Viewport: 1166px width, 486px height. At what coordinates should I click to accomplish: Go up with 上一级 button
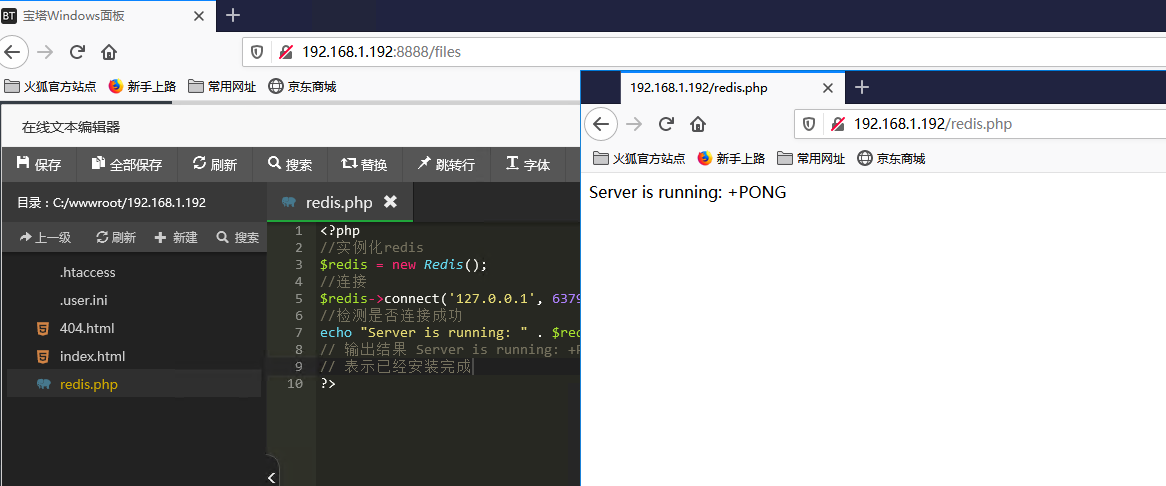(45, 237)
